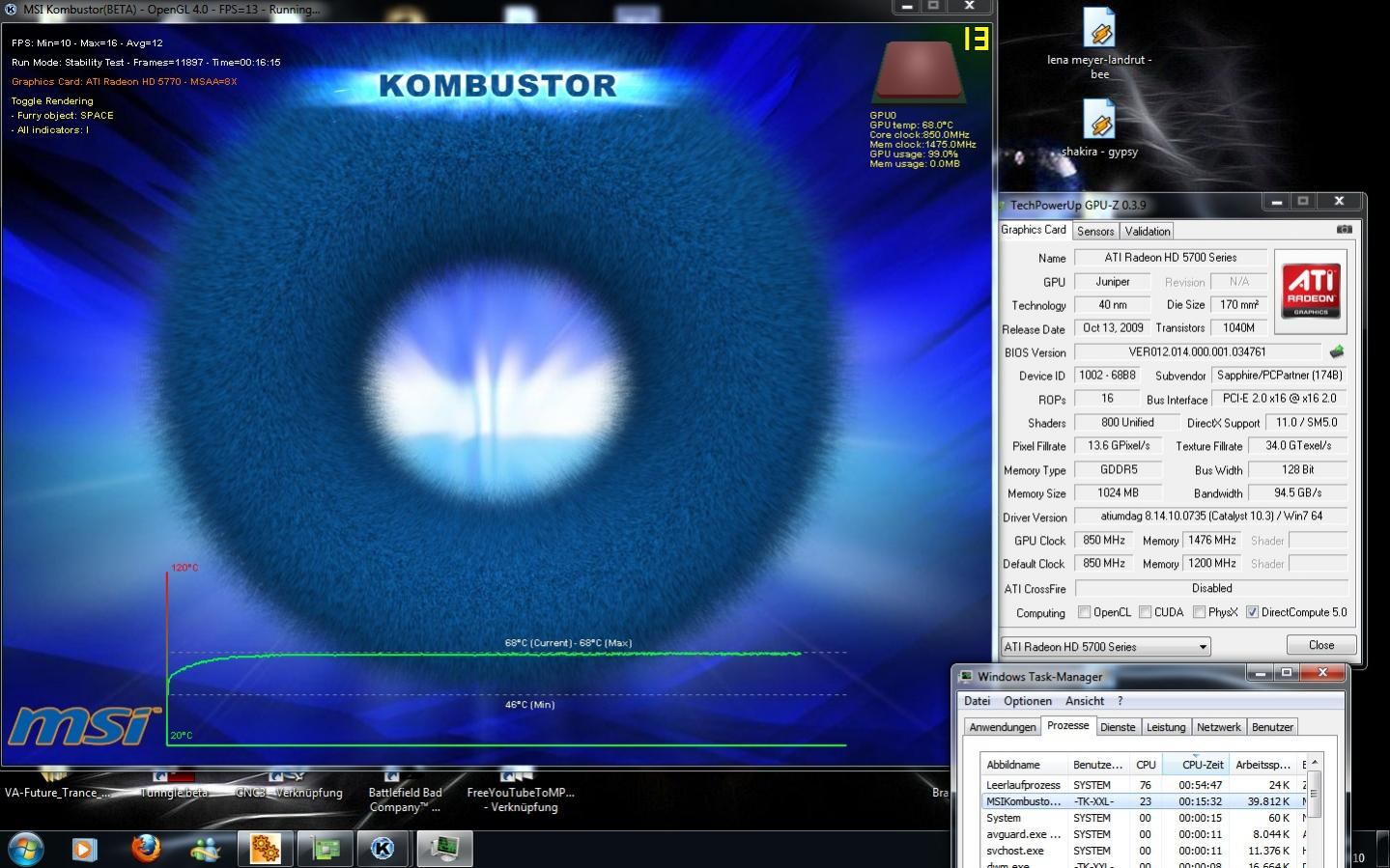Switch to Dienste tab in Task-Manager
Image resolution: width=1390 pixels, height=868 pixels.
[x=1118, y=727]
